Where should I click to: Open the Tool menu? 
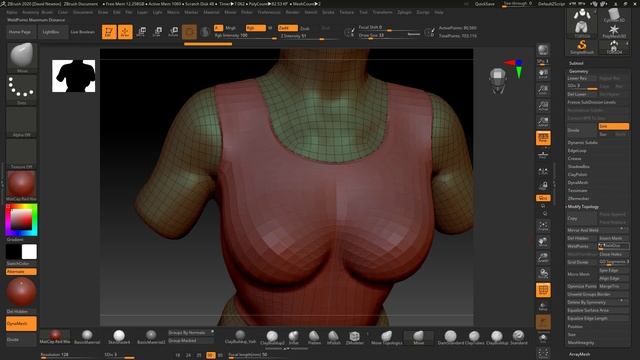pos(363,12)
